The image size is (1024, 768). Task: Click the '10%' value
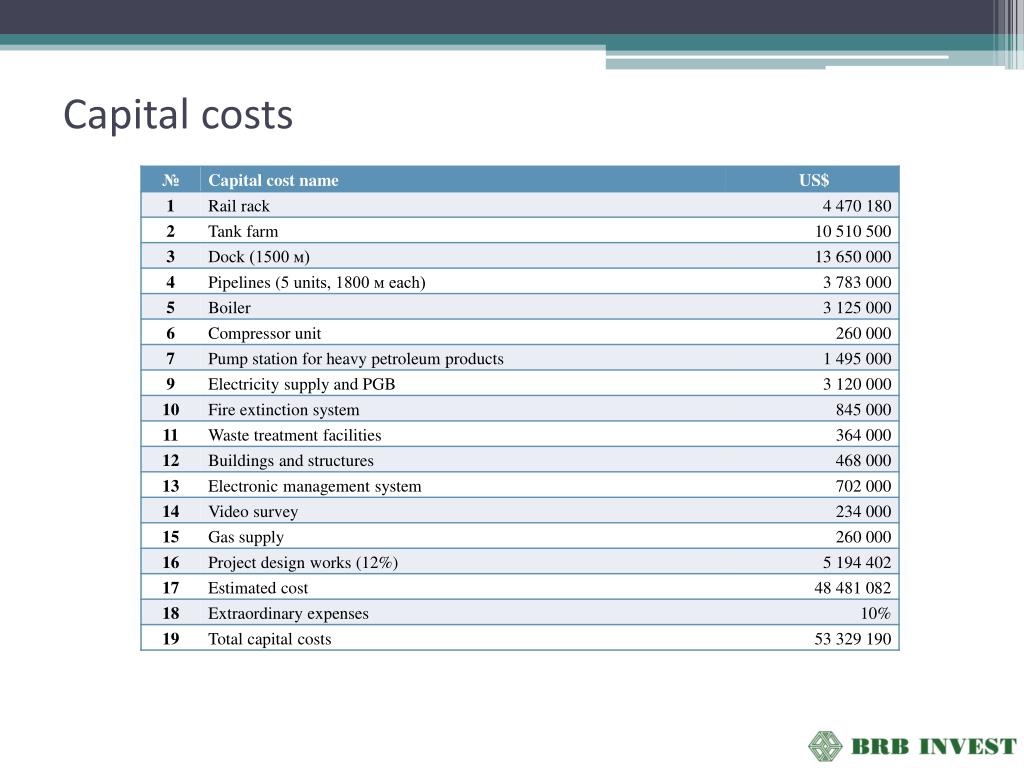[876, 613]
